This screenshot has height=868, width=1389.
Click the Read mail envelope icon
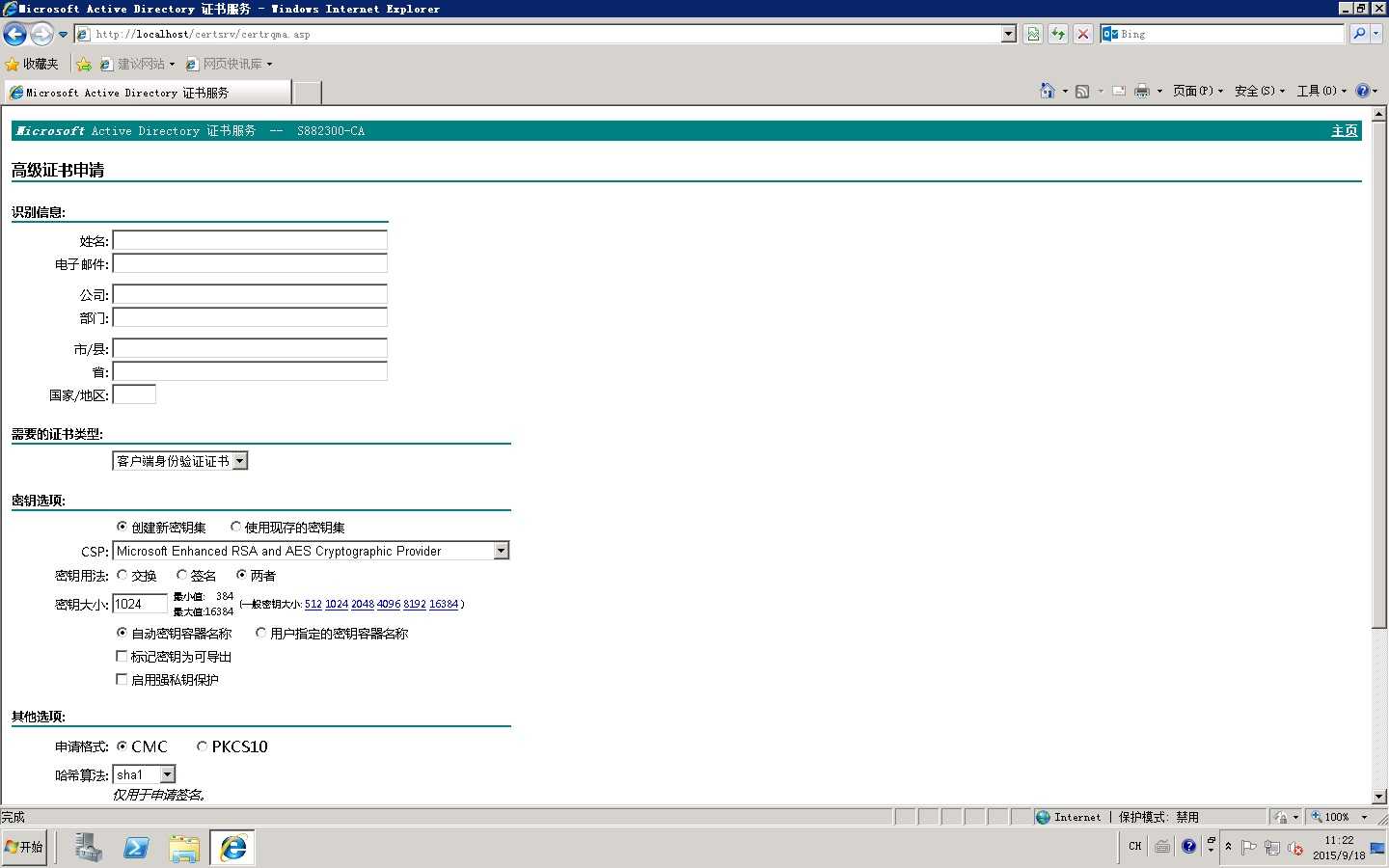[1119, 91]
